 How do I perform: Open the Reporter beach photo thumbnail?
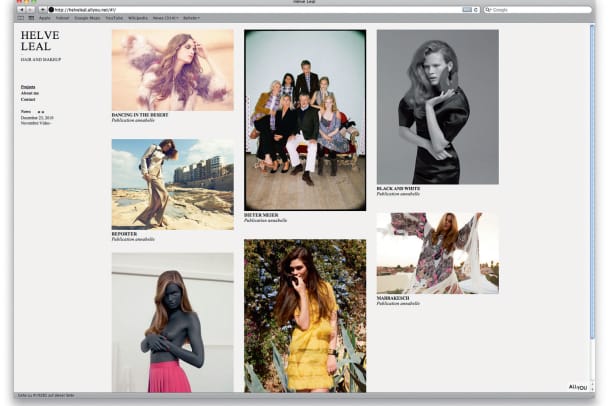point(173,185)
